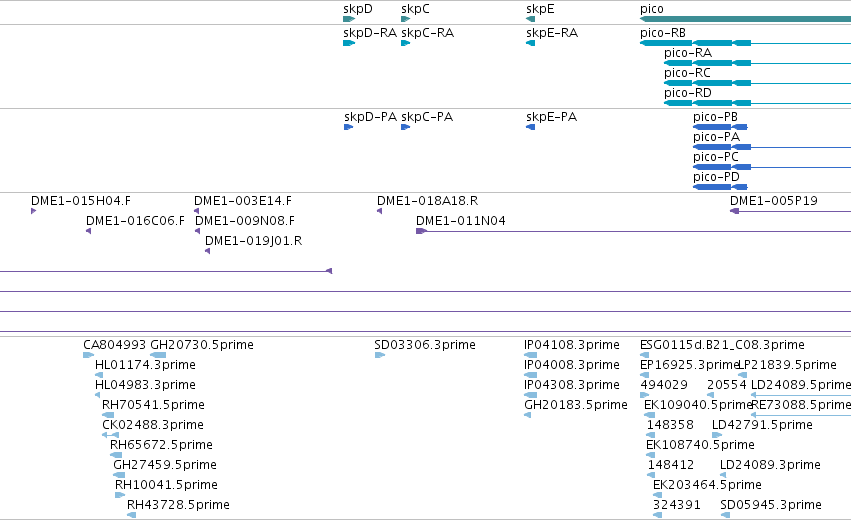Image resolution: width=851 pixels, height=520 pixels.
Task: Select the IP04008.3prime EST
Action: [530, 375]
